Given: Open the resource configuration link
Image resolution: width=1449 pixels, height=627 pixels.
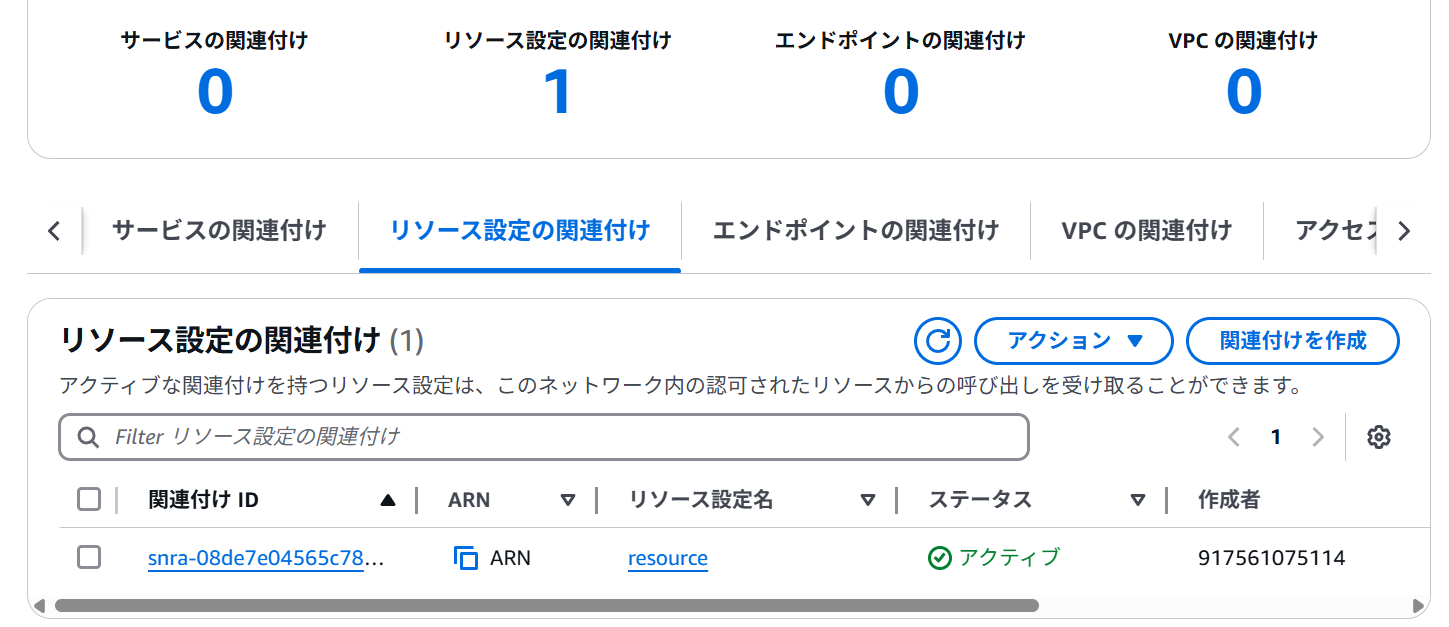Looking at the screenshot, I should 668,558.
